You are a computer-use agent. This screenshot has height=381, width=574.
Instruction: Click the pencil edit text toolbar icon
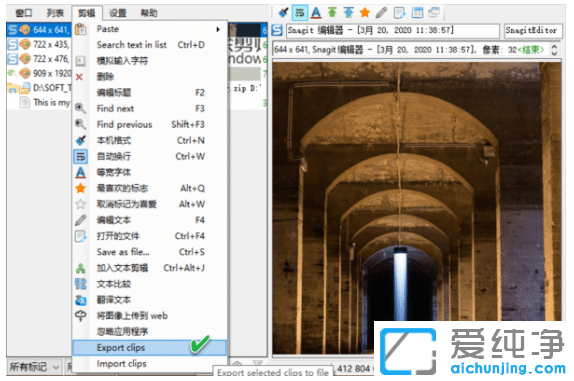[381, 13]
